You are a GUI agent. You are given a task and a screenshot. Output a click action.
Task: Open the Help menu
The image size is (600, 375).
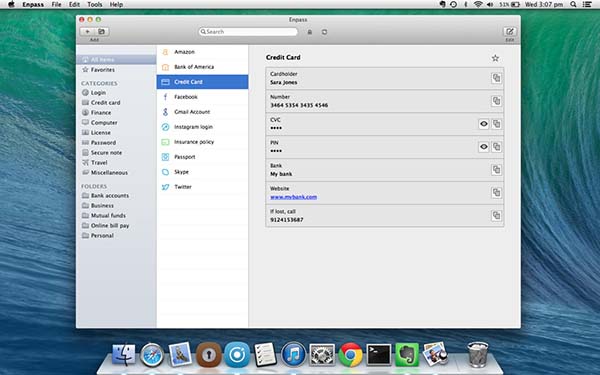pos(116,5)
